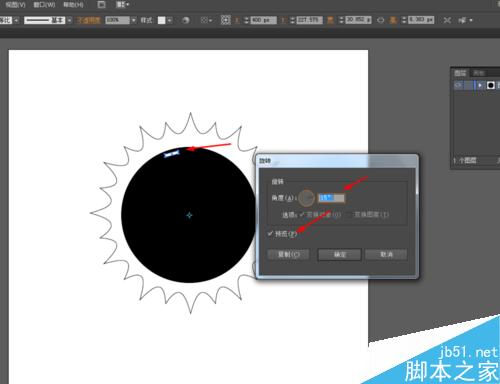Screen dimensions: 500x384
Task: Click the 角度 angle input field
Action: pyautogui.click(x=331, y=198)
